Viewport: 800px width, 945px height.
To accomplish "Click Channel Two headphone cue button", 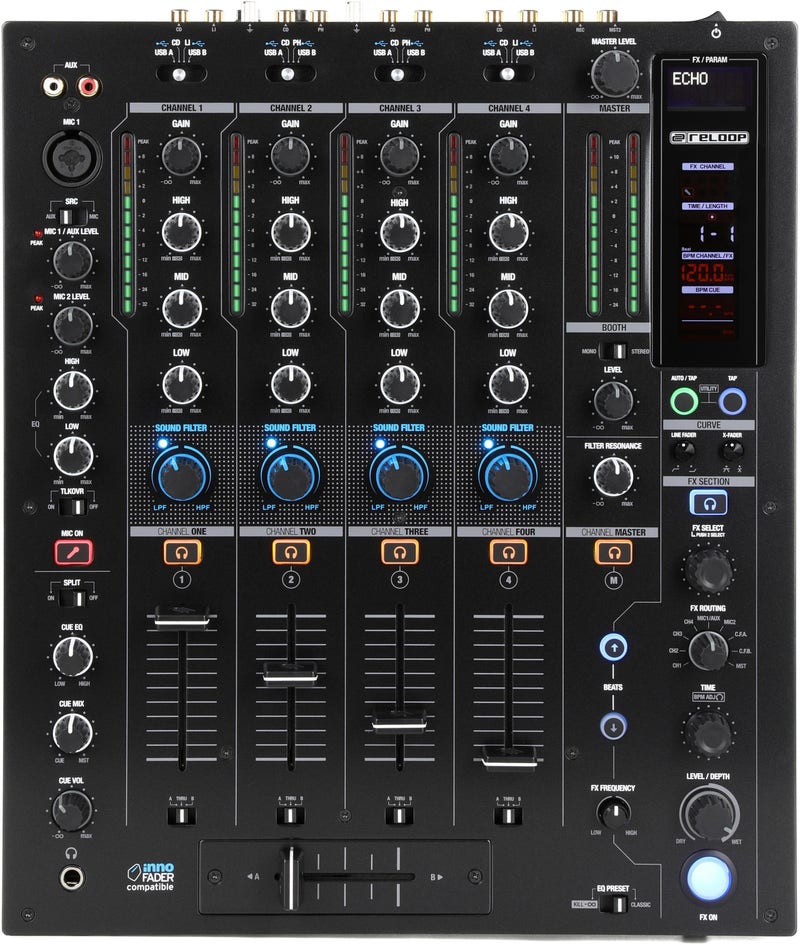I will tap(291, 552).
